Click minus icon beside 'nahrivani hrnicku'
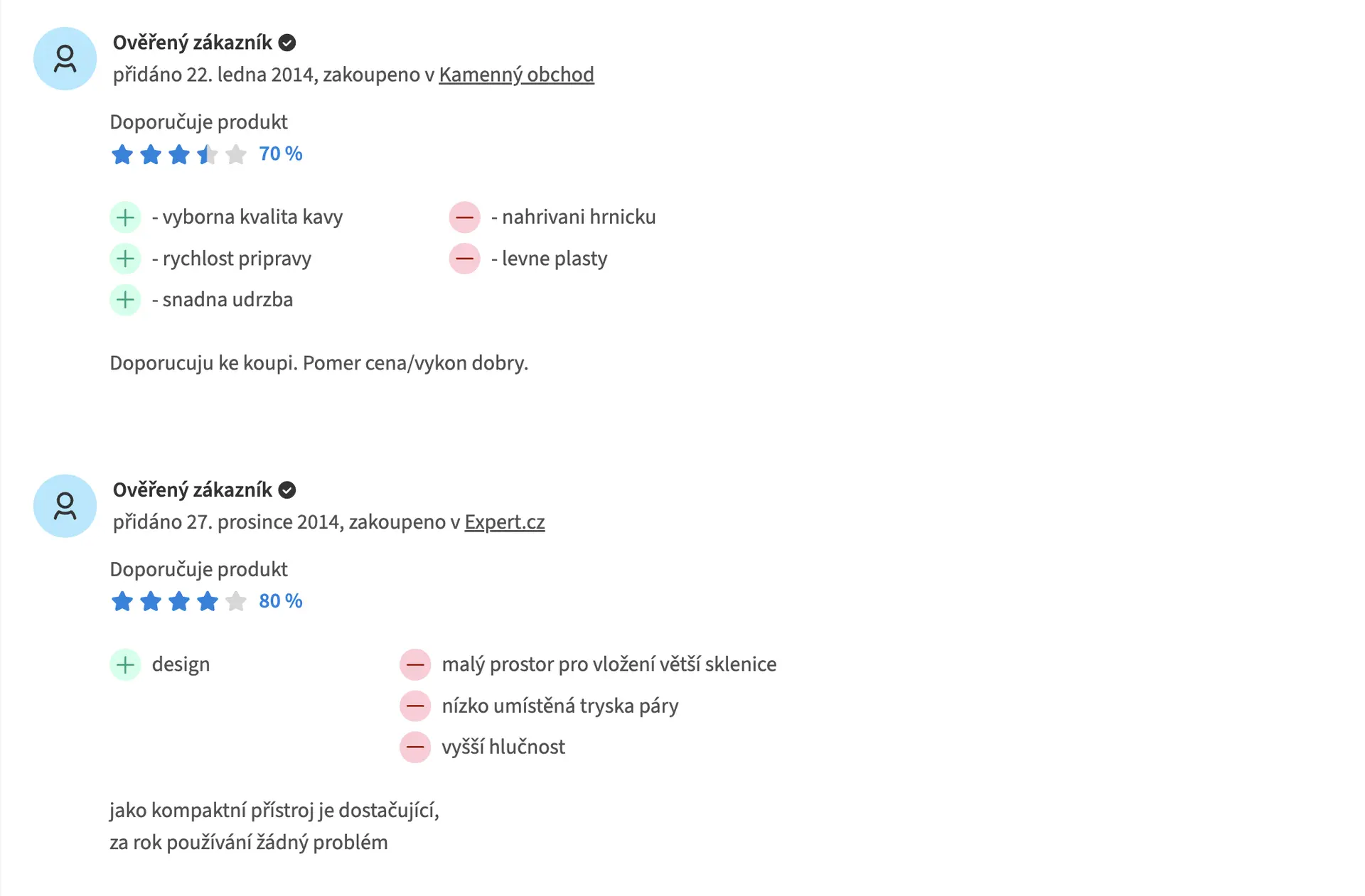 coord(465,217)
